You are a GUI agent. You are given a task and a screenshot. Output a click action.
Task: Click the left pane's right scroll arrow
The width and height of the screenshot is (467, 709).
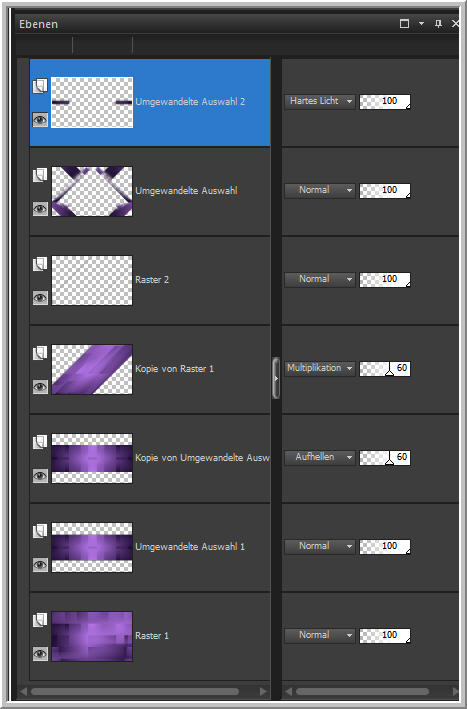click(x=264, y=691)
